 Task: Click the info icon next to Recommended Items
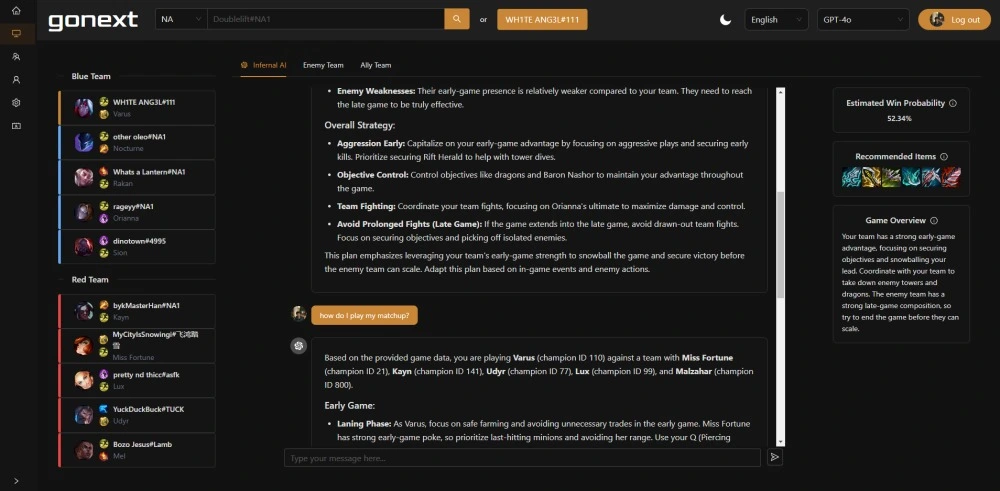tap(944, 157)
